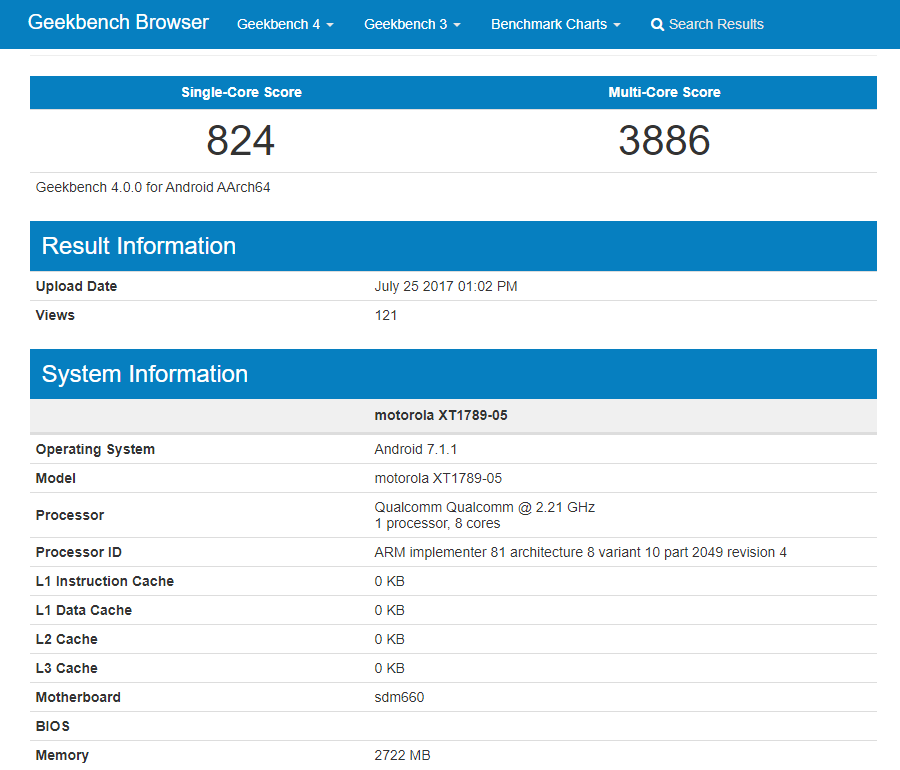Select the L1 Instruction Cache 0 KB value
The image size is (900, 770).
click(x=390, y=582)
